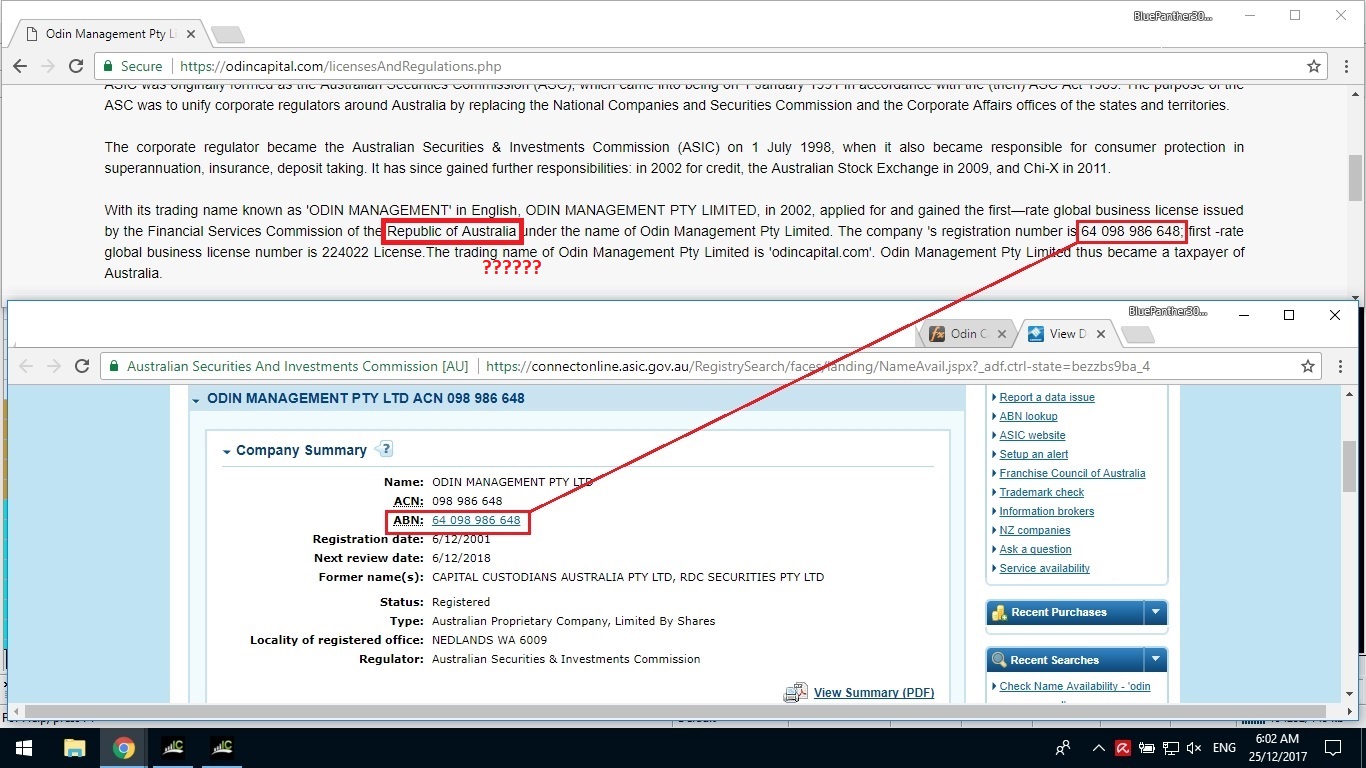Open the Information brokers link

pos(1047,511)
